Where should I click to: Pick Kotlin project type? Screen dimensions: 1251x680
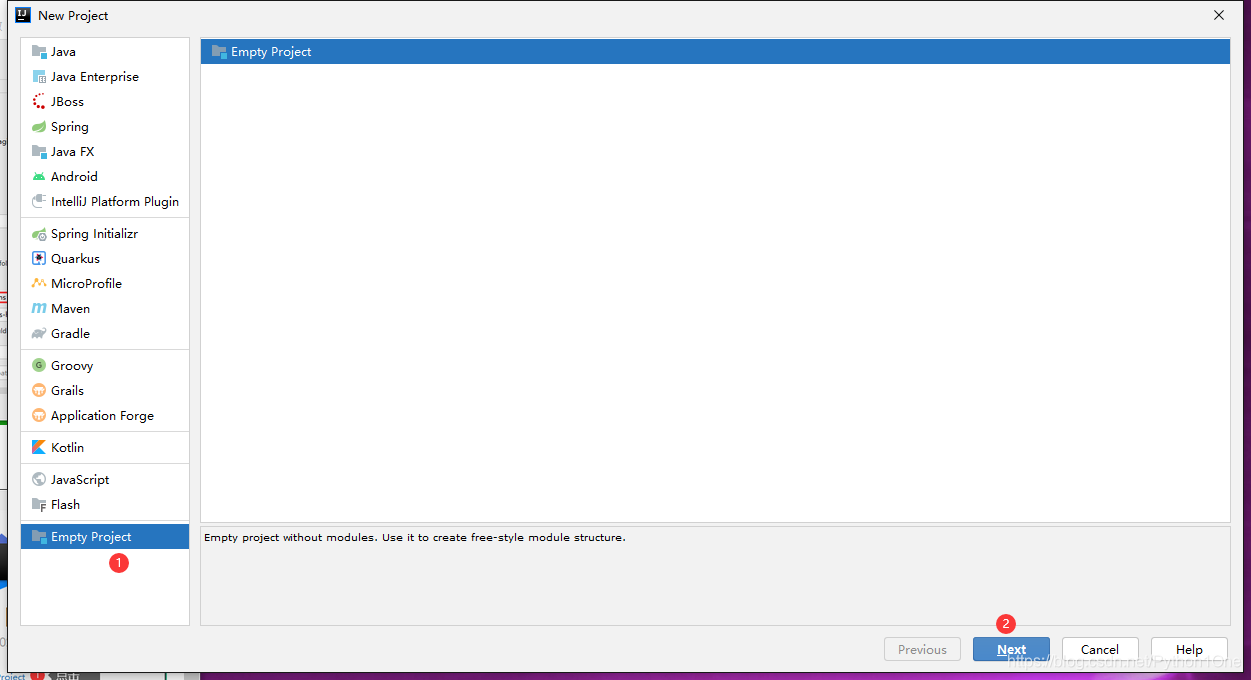(x=105, y=448)
